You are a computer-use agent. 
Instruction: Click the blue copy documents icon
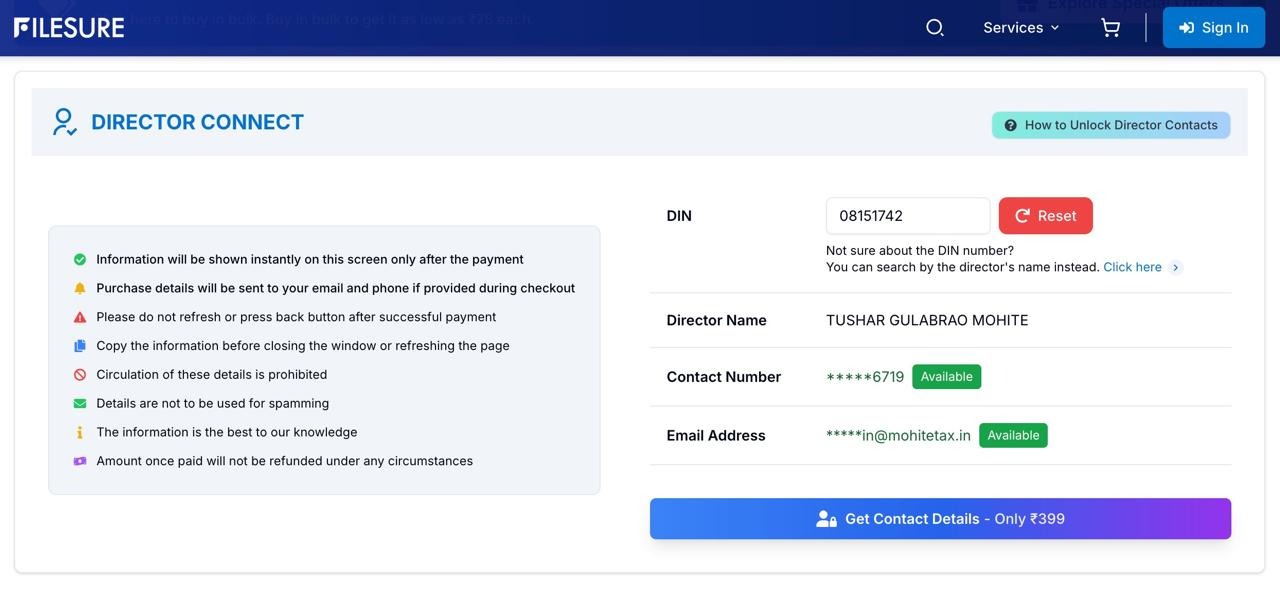pos(80,346)
